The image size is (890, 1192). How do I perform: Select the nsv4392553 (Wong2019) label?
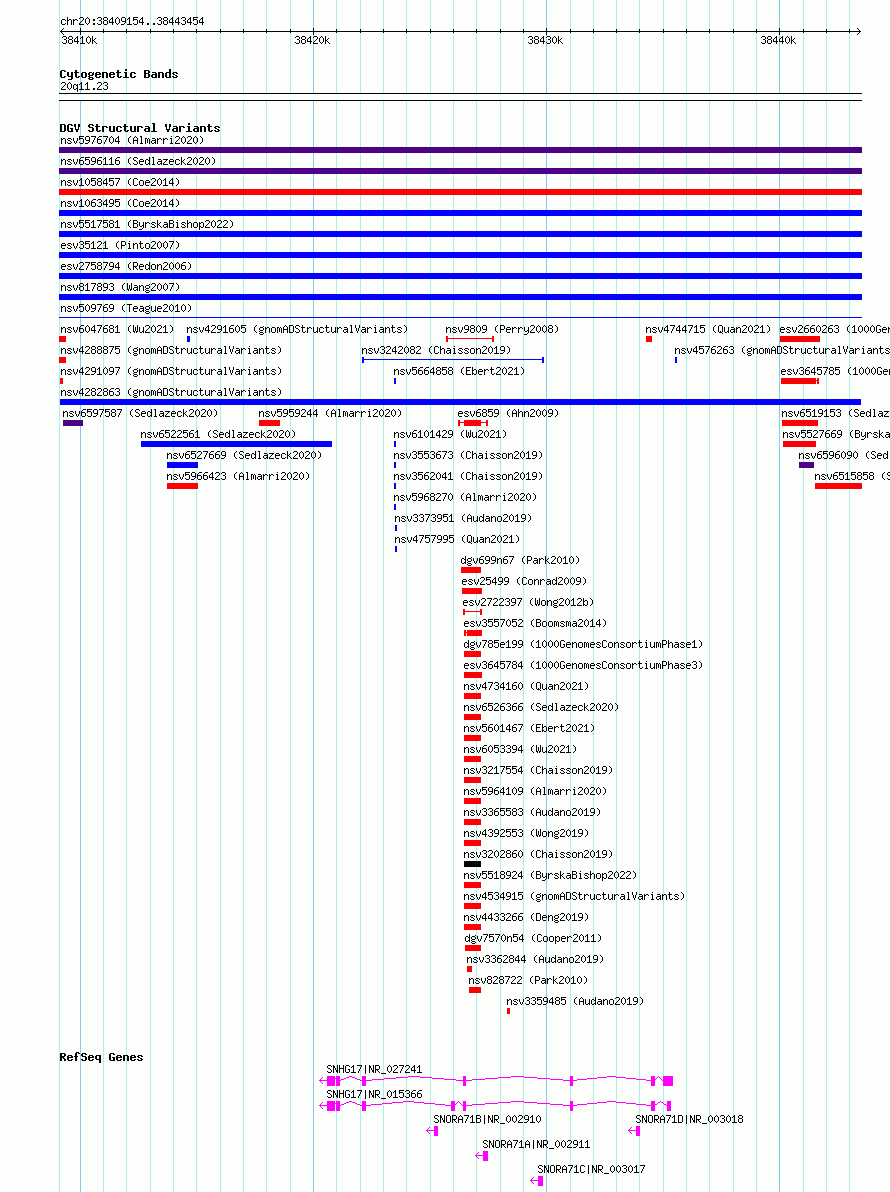[x=526, y=834]
